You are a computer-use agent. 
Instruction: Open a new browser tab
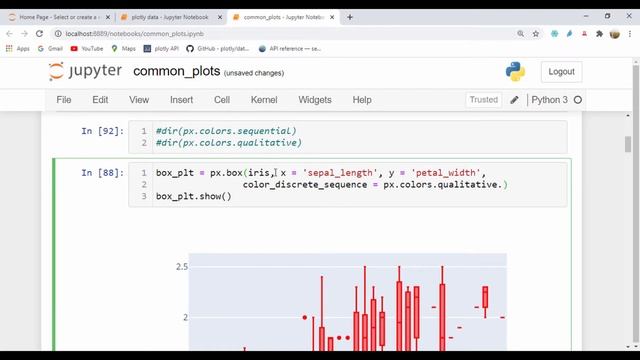350,17
